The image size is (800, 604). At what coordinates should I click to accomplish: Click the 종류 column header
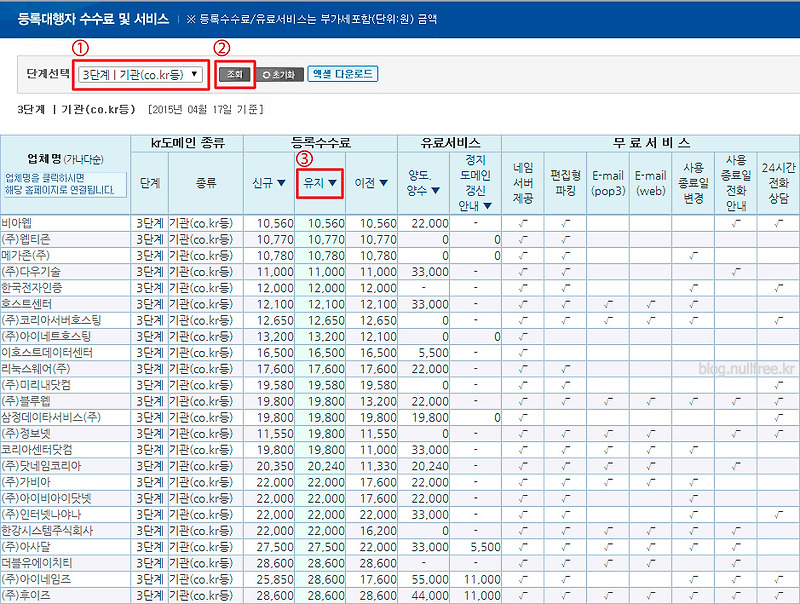pyautogui.click(x=206, y=183)
